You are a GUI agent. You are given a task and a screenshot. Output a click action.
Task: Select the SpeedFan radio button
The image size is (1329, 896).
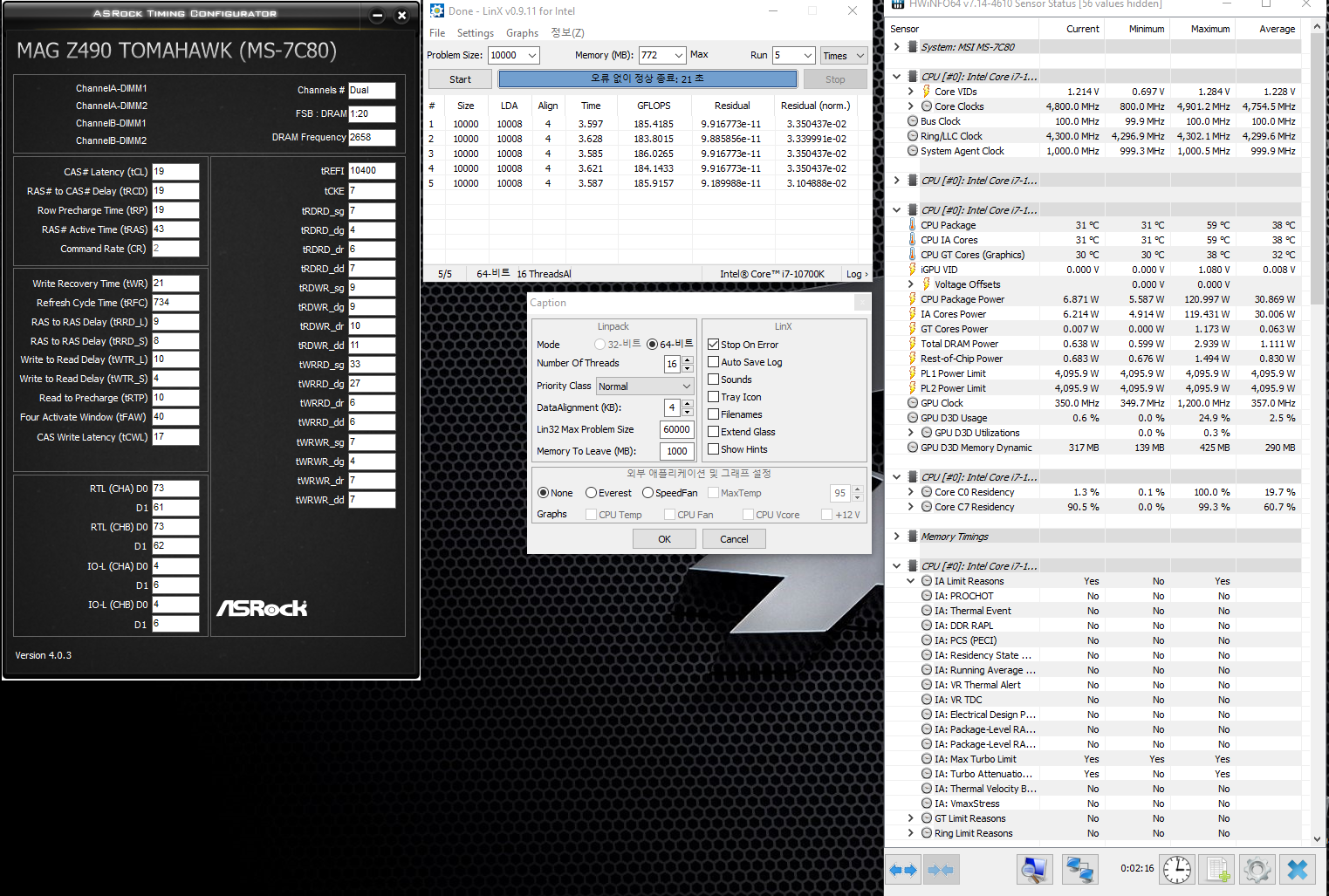647,493
